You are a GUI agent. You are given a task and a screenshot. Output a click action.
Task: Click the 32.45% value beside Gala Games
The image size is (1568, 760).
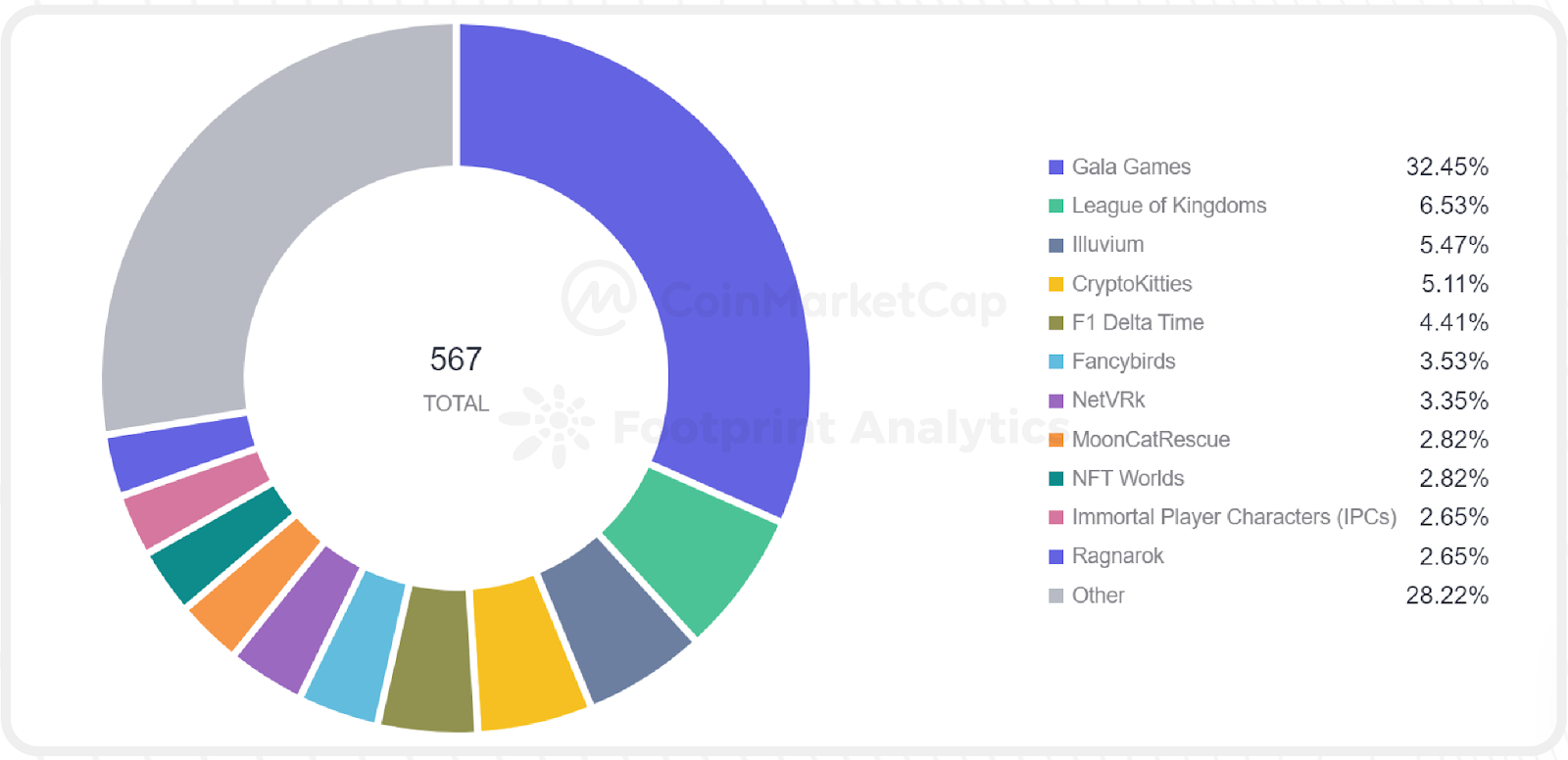click(x=1446, y=167)
